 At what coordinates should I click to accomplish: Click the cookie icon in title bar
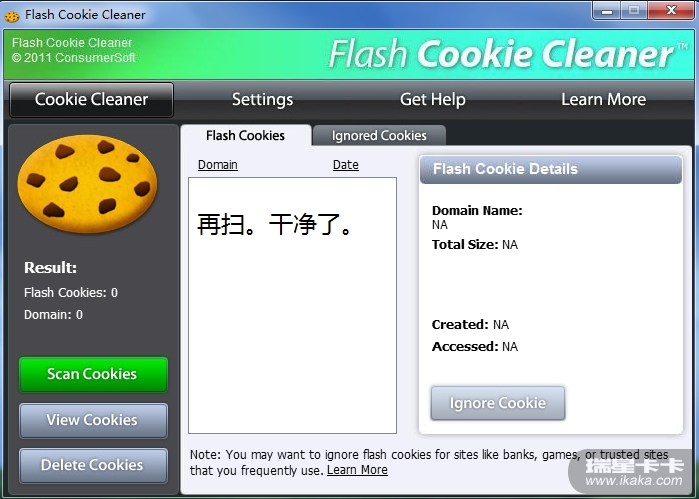[x=12, y=16]
